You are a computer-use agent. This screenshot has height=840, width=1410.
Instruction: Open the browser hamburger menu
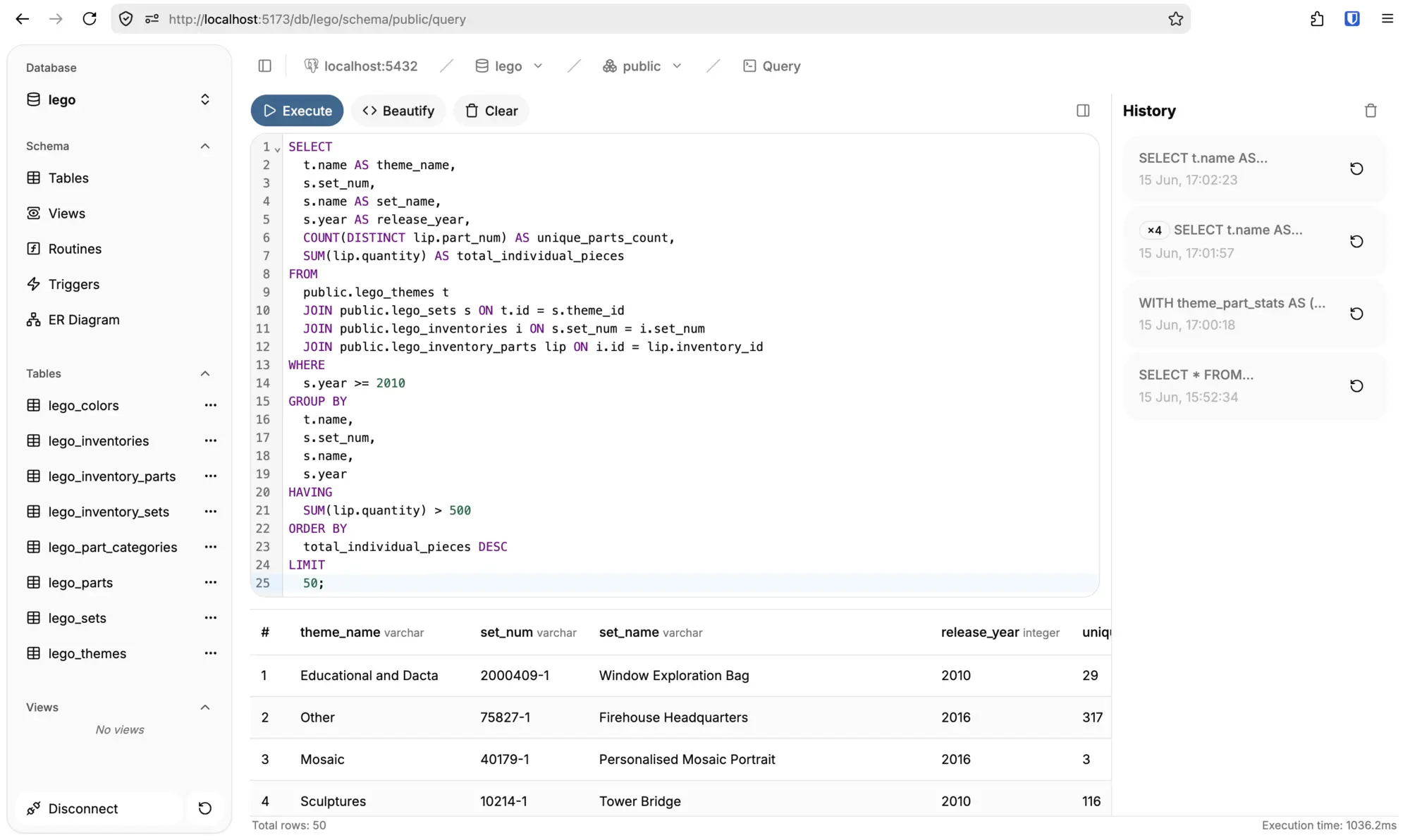[1387, 19]
